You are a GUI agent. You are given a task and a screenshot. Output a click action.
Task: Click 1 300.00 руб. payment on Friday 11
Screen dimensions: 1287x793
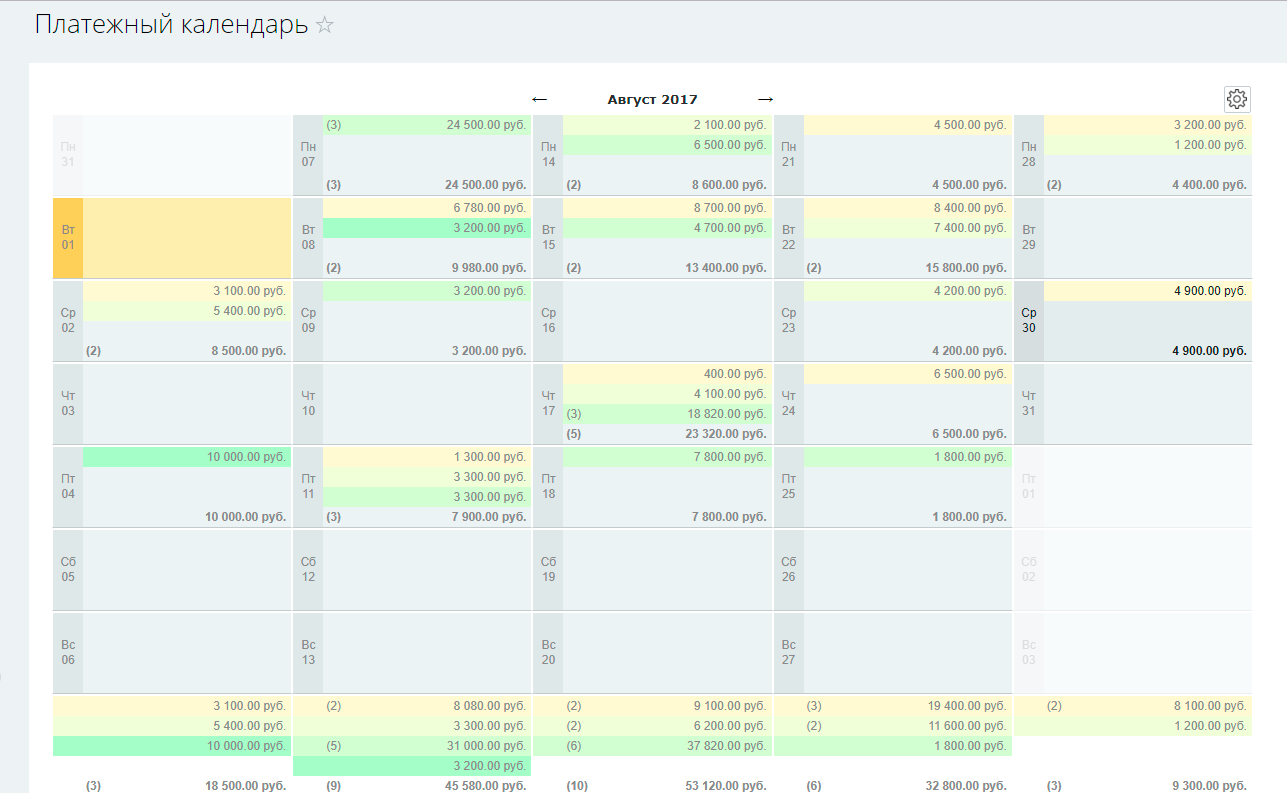click(427, 457)
